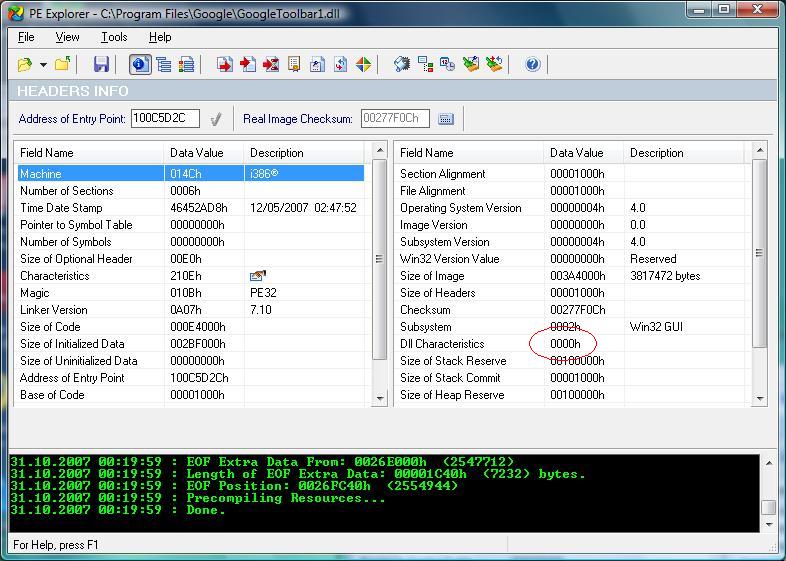Select the Time Date Stamp row
The height and width of the screenshot is (561, 786).
(191, 208)
